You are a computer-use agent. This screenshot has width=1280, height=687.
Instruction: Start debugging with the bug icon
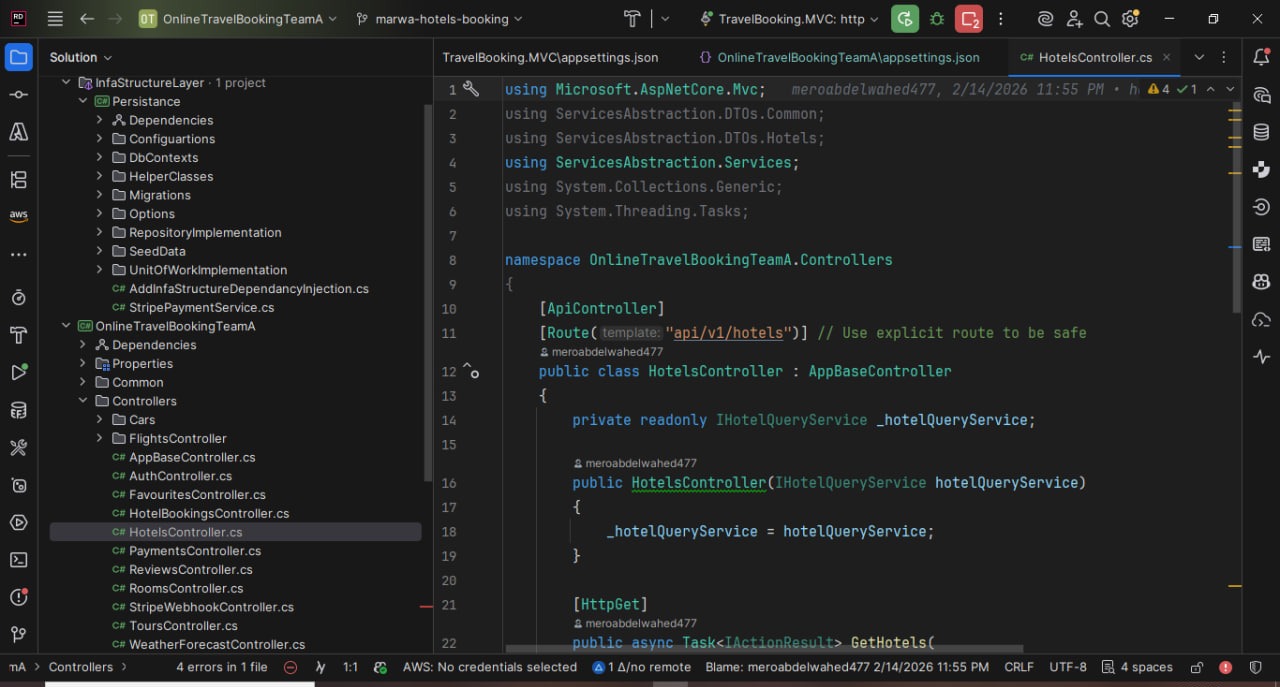click(x=936, y=18)
